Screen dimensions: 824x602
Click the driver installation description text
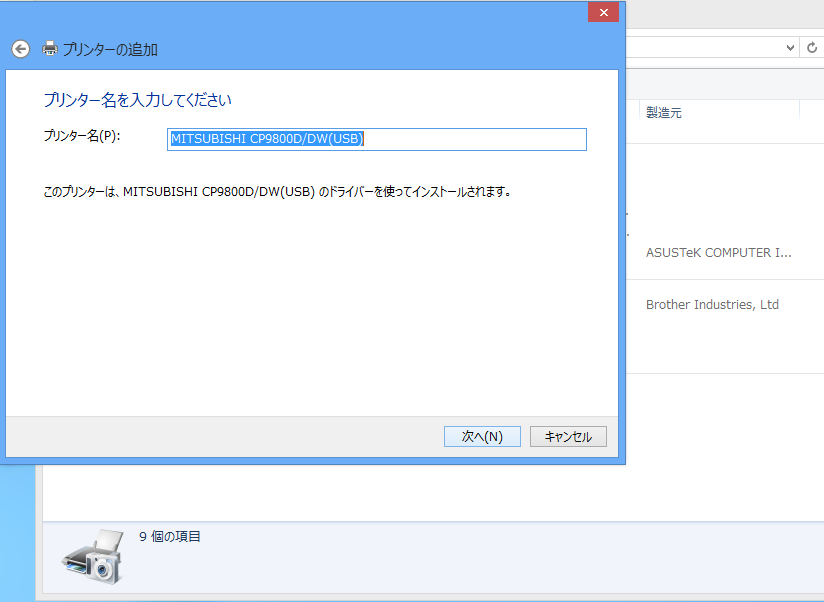click(277, 192)
